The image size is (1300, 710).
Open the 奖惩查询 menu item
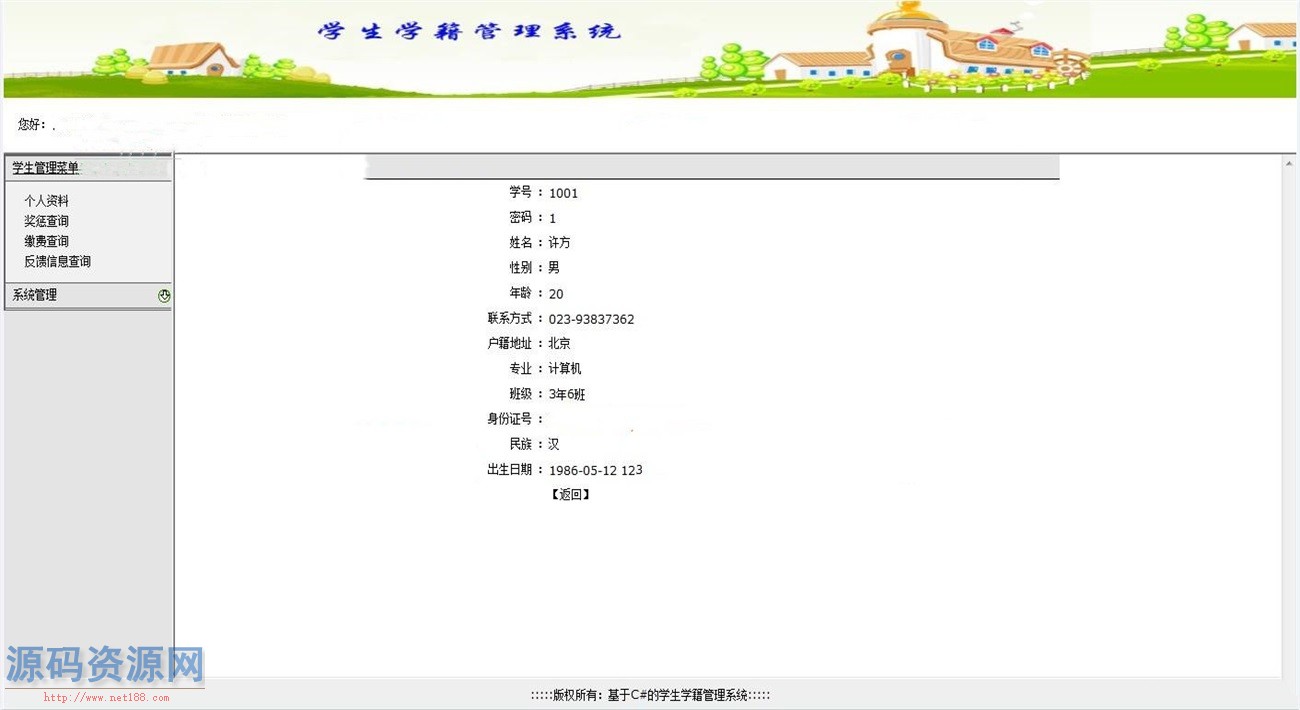click(x=47, y=221)
